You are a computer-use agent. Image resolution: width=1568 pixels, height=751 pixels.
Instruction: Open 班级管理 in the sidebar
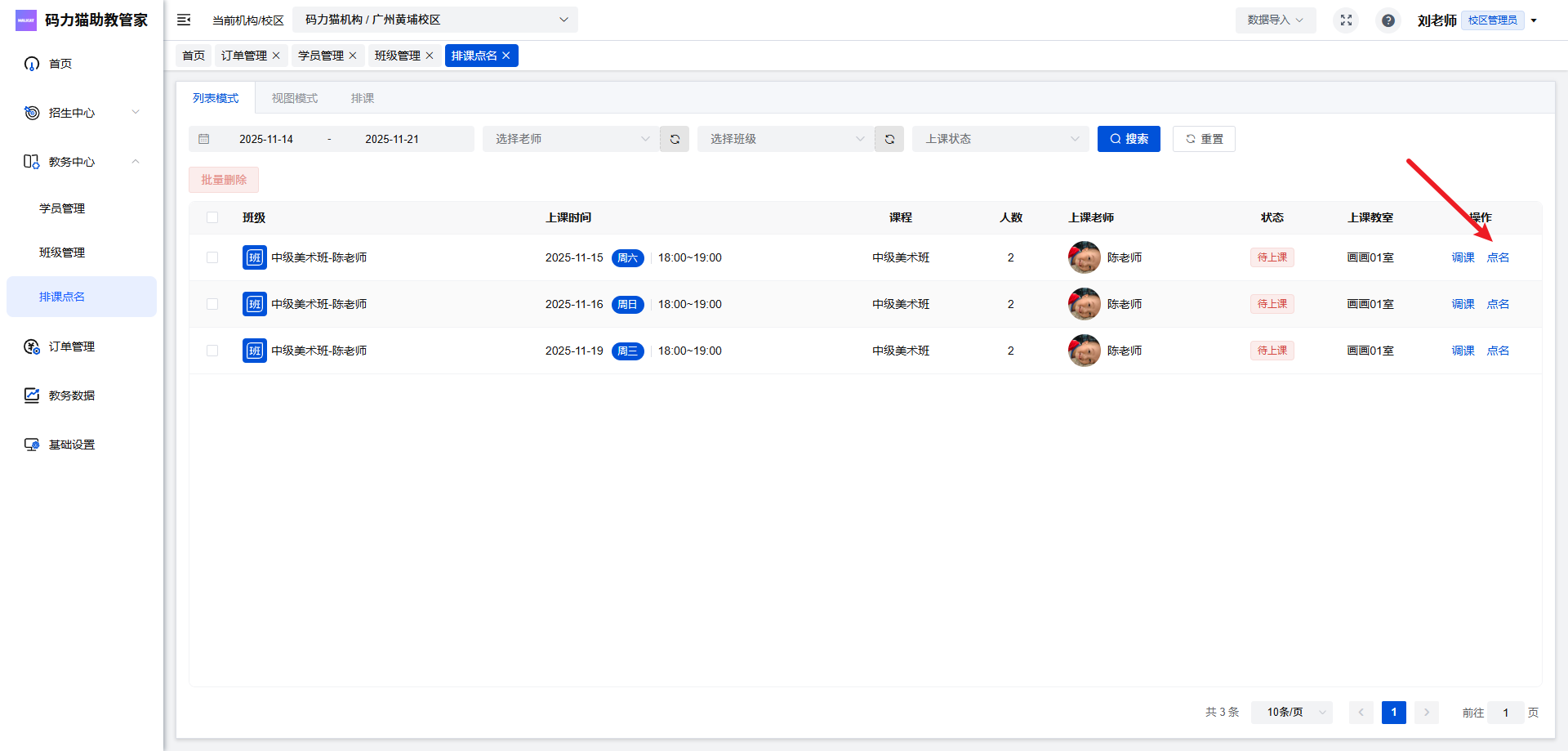62,253
